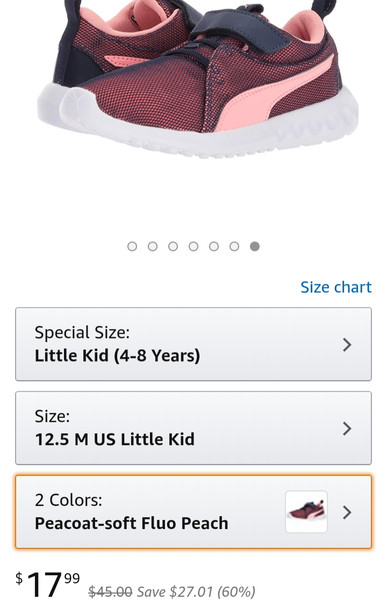387x600 pixels.
Task: Open the 12.5 M US Little Kid size dropdown
Action: 193,428
